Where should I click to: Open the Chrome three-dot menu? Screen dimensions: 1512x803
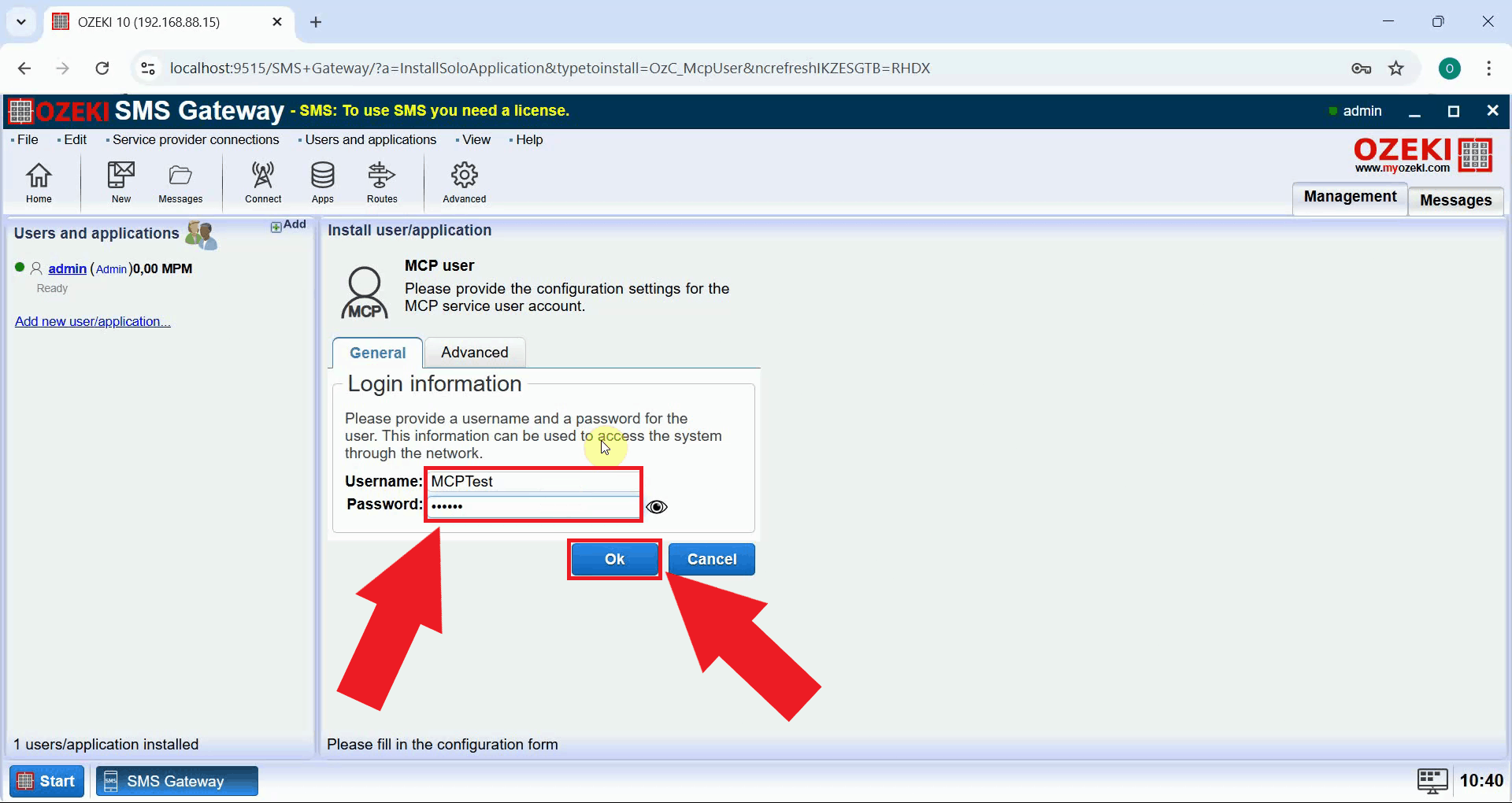pyautogui.click(x=1488, y=68)
